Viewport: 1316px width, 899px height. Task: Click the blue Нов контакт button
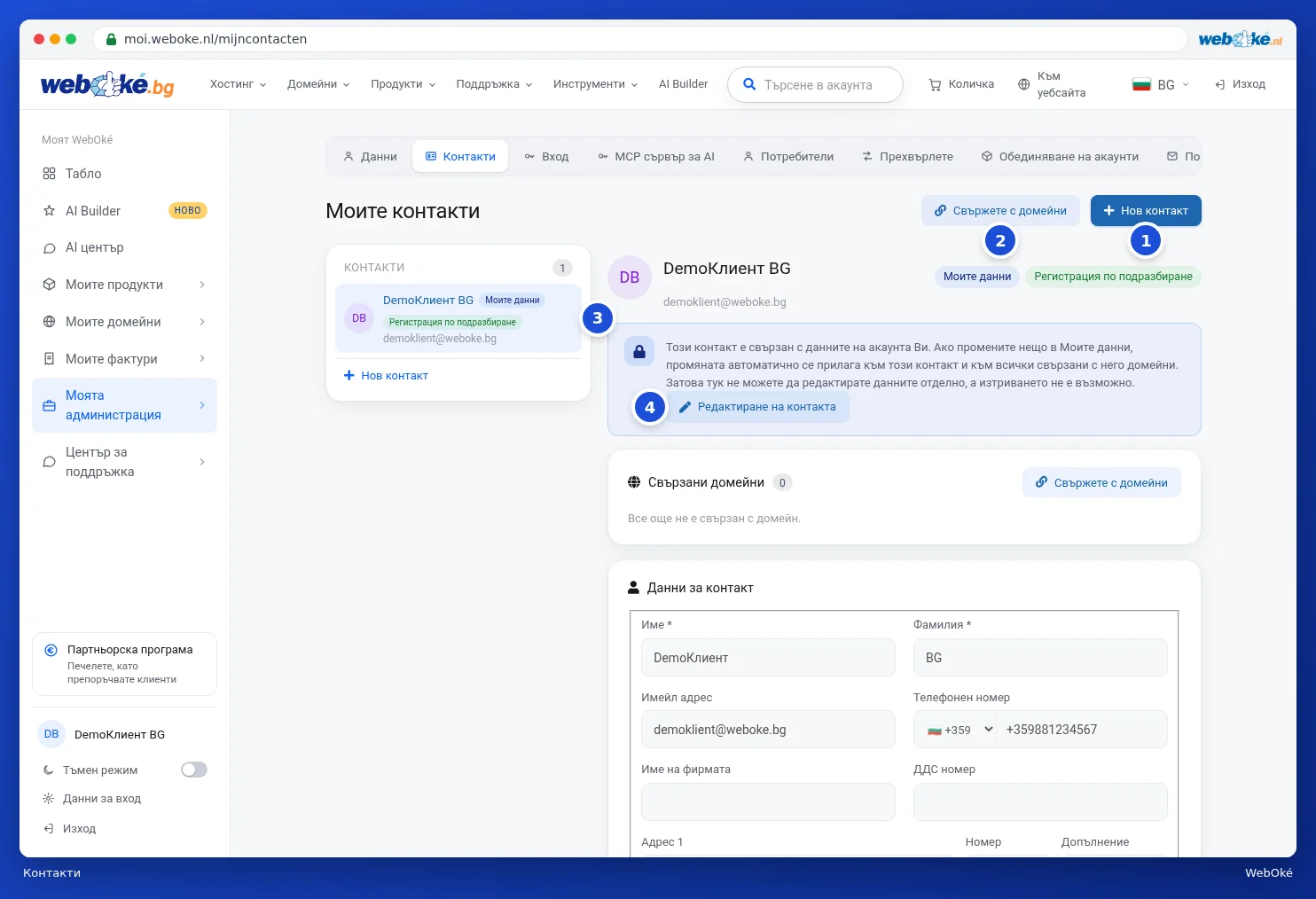point(1146,211)
